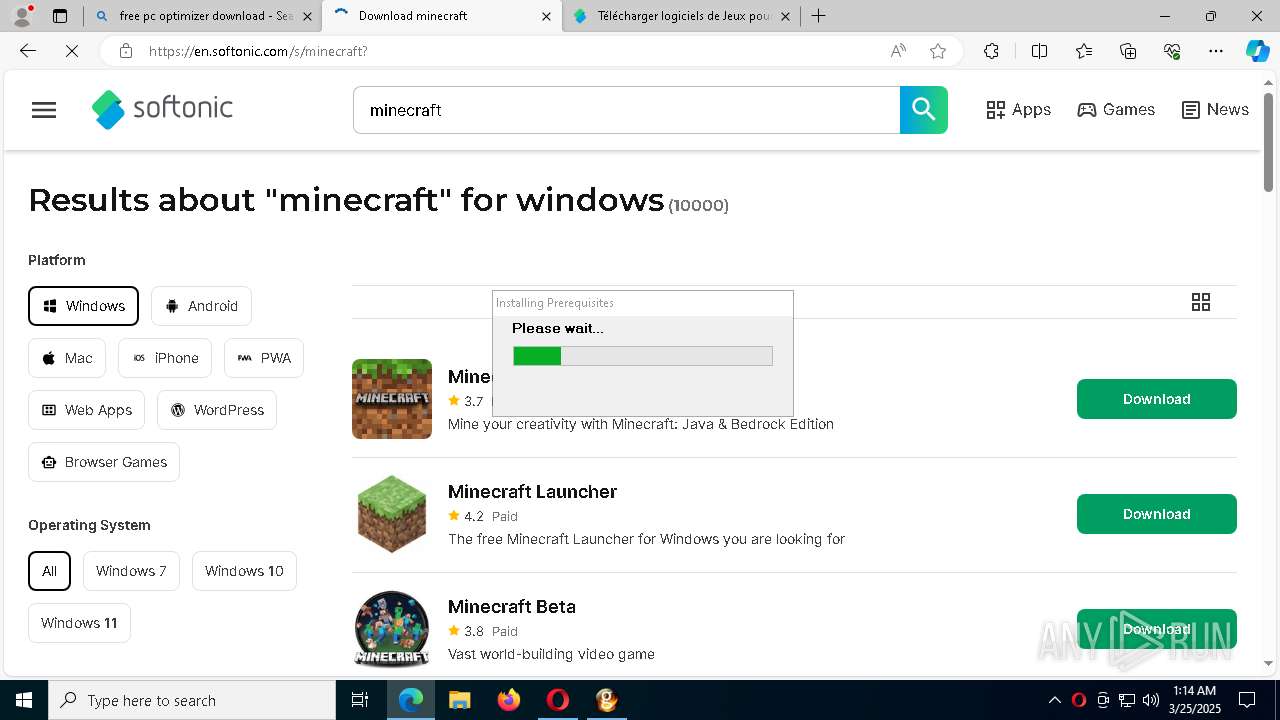1280x720 pixels.
Task: Select the All operating system filter
Action: (x=49, y=571)
